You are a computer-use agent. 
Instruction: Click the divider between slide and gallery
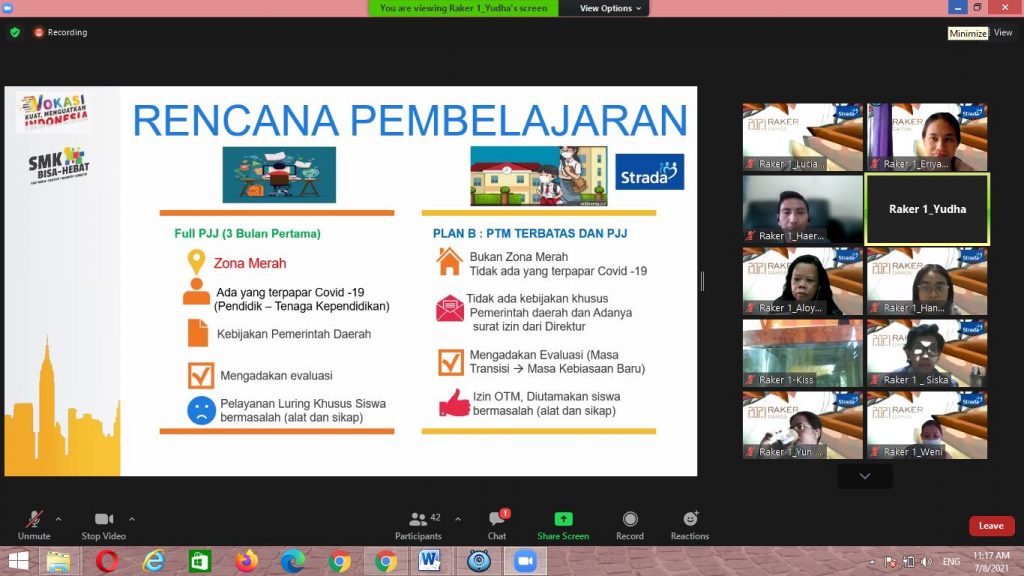pyautogui.click(x=702, y=281)
